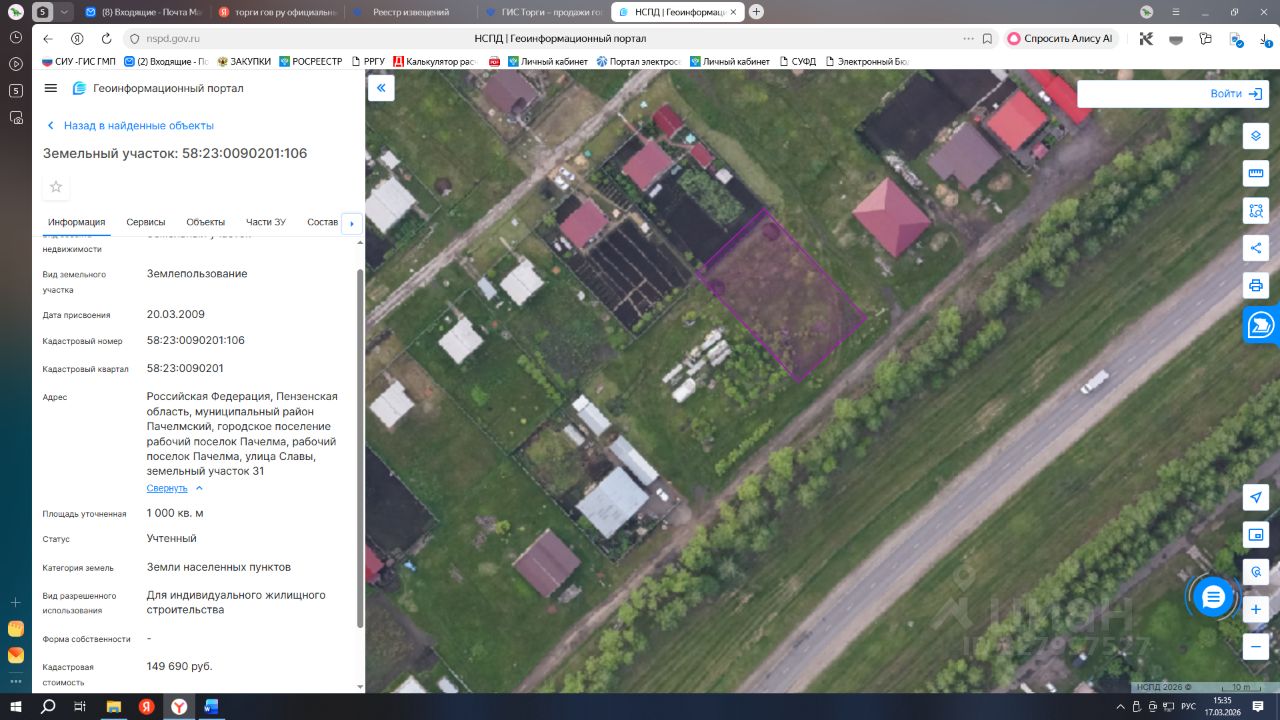Click the Земли населенных пунктов value
Screen dimensions: 1280x720
pyautogui.click(x=219, y=567)
